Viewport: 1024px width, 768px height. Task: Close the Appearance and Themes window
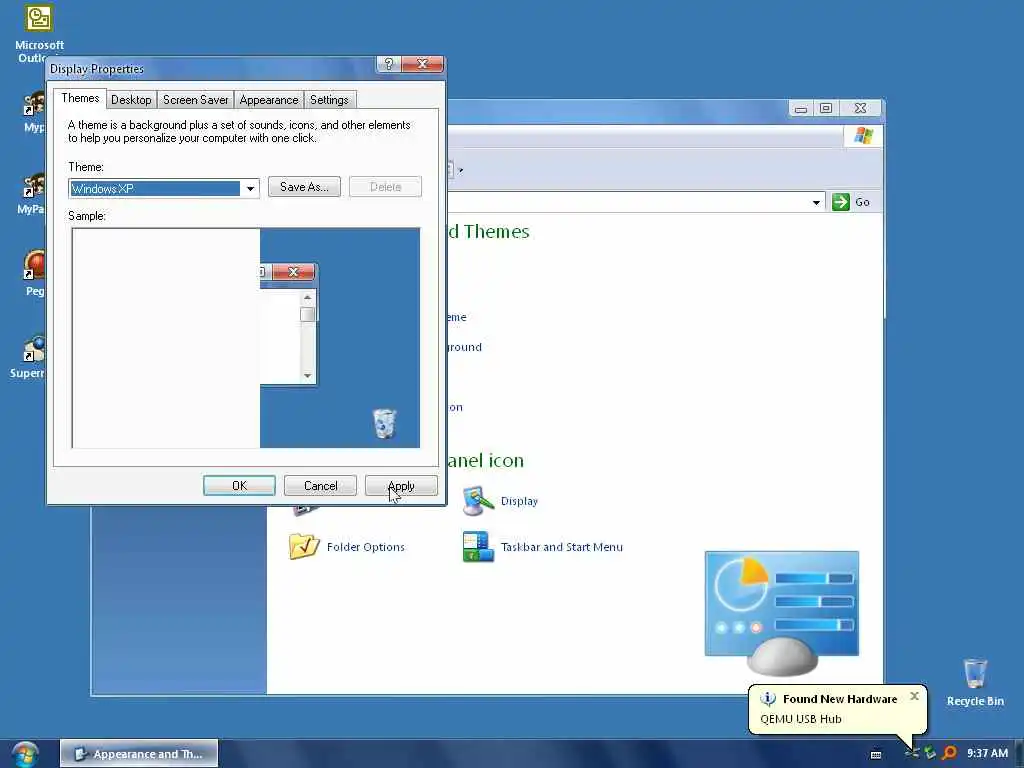[x=860, y=108]
